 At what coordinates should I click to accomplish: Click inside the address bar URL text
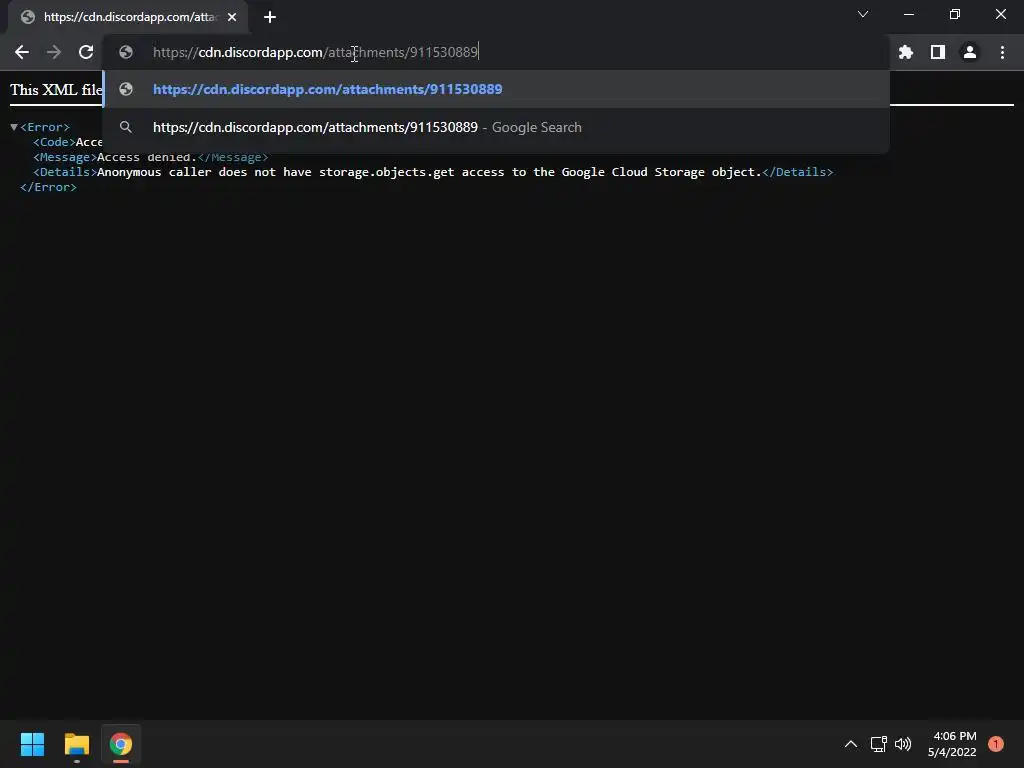[315, 52]
